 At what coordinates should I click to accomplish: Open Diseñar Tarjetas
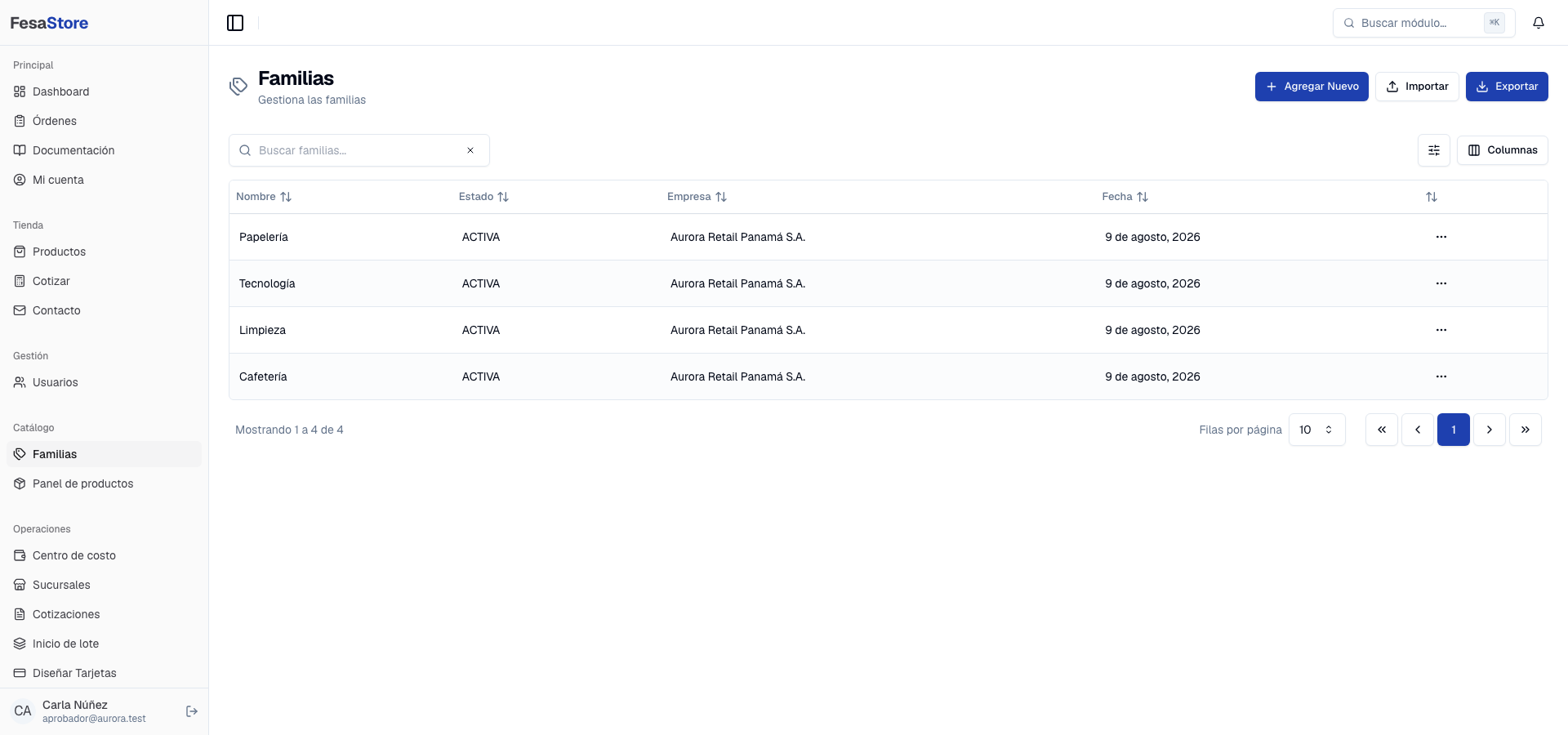point(104,673)
